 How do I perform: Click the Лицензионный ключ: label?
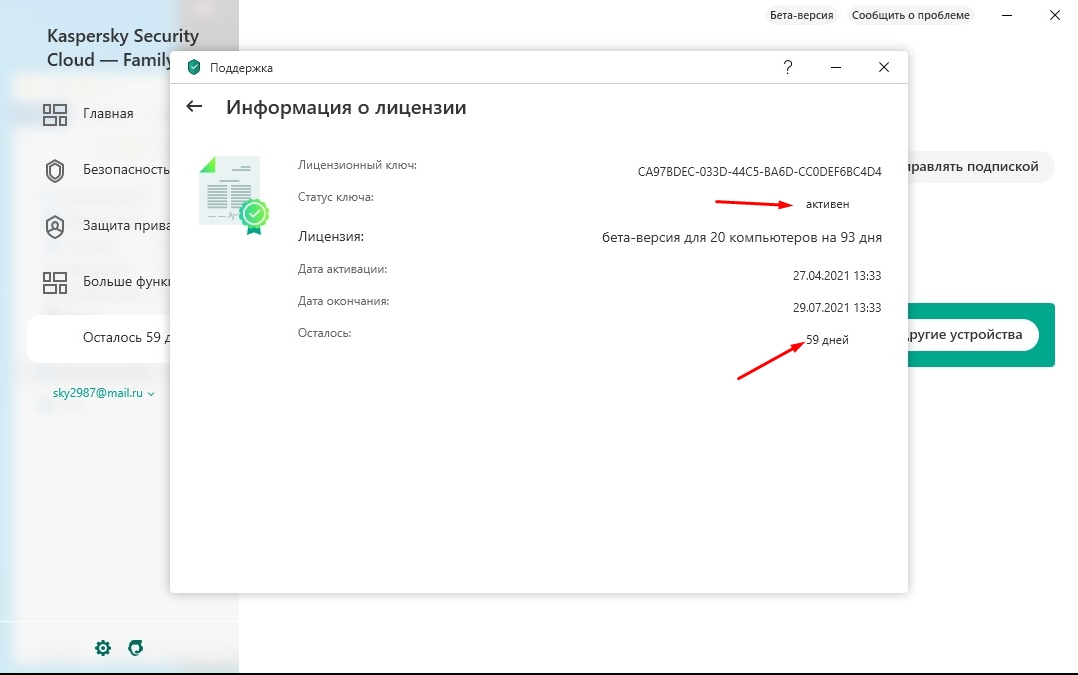[x=358, y=165]
